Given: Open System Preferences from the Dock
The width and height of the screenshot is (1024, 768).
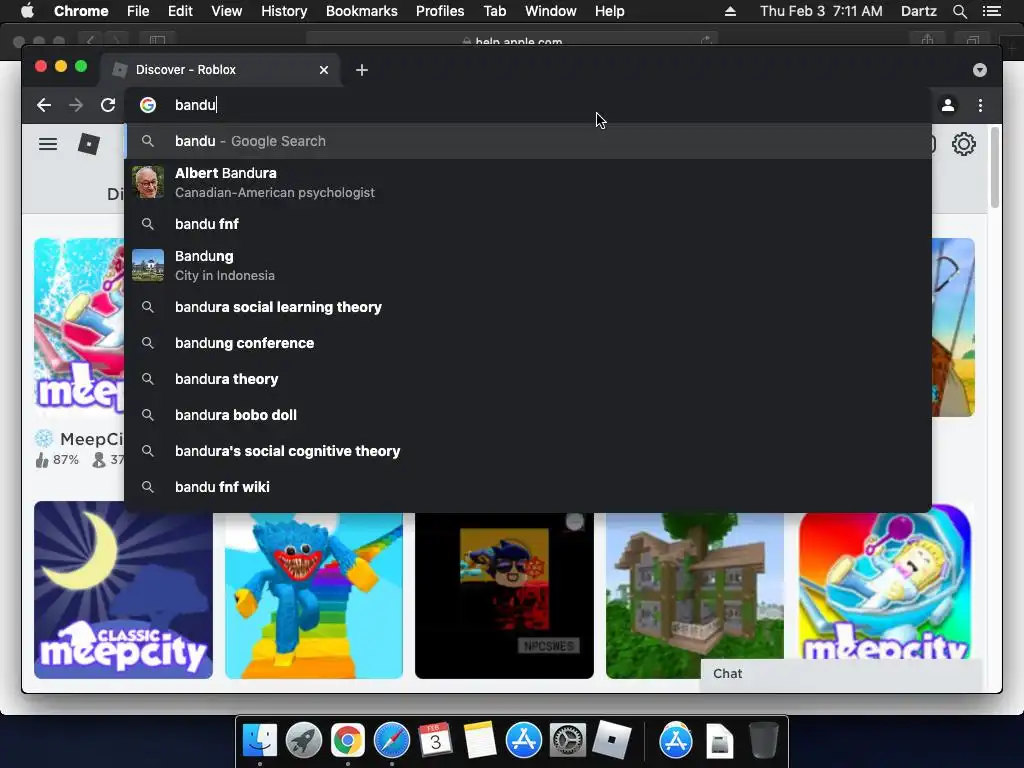Looking at the screenshot, I should click(568, 740).
